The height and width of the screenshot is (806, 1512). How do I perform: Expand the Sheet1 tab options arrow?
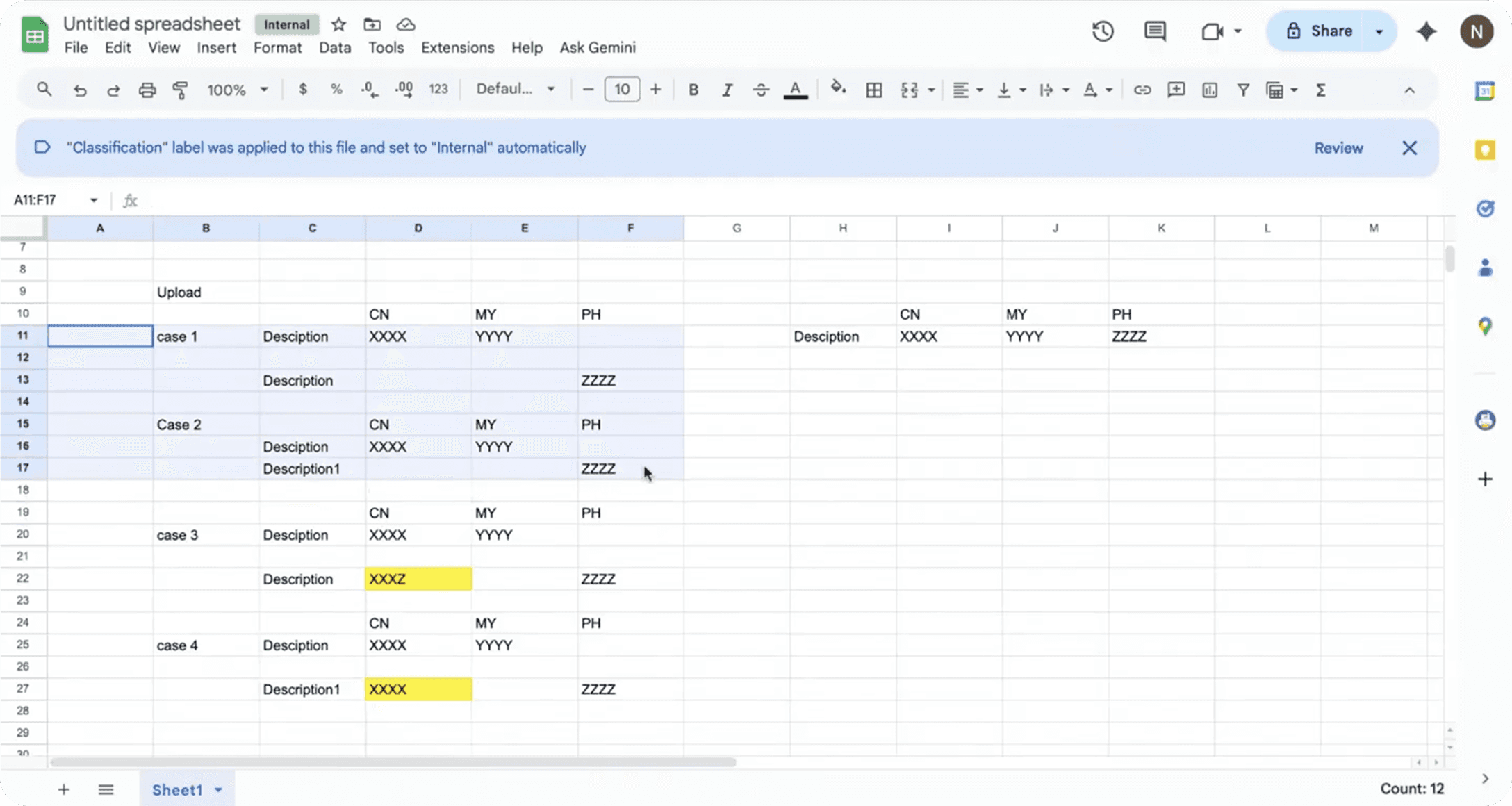218,790
